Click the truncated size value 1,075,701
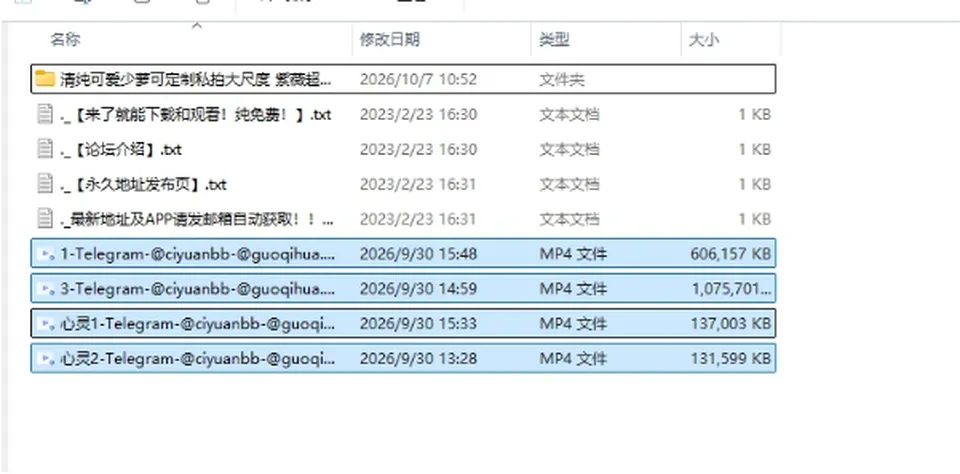 click(732, 288)
